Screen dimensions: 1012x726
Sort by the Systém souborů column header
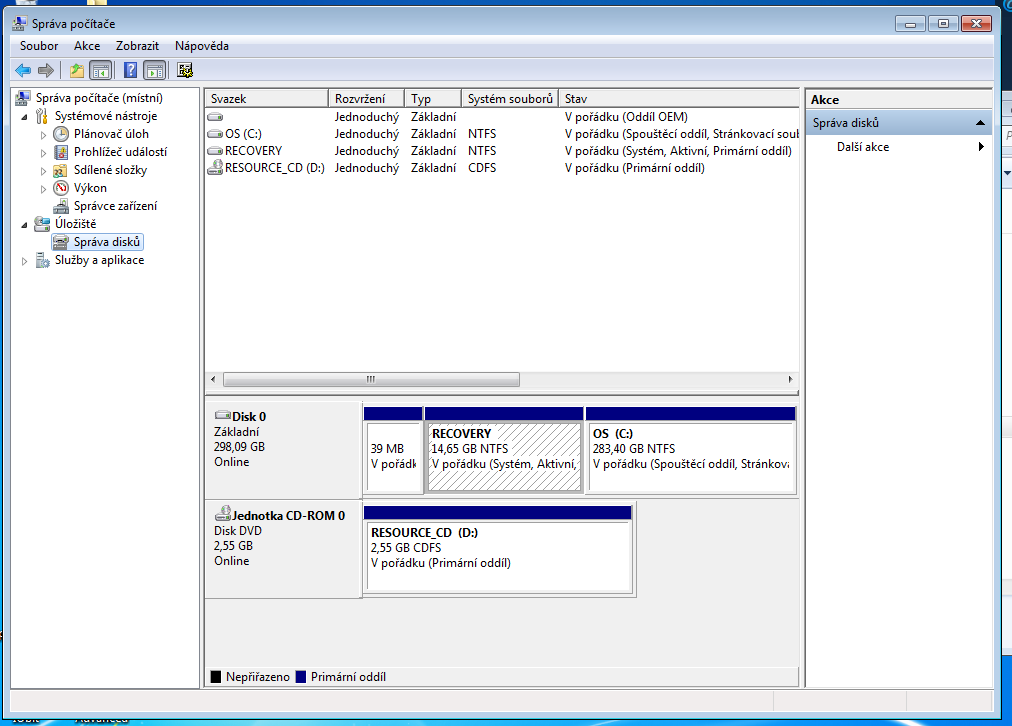[x=510, y=99]
